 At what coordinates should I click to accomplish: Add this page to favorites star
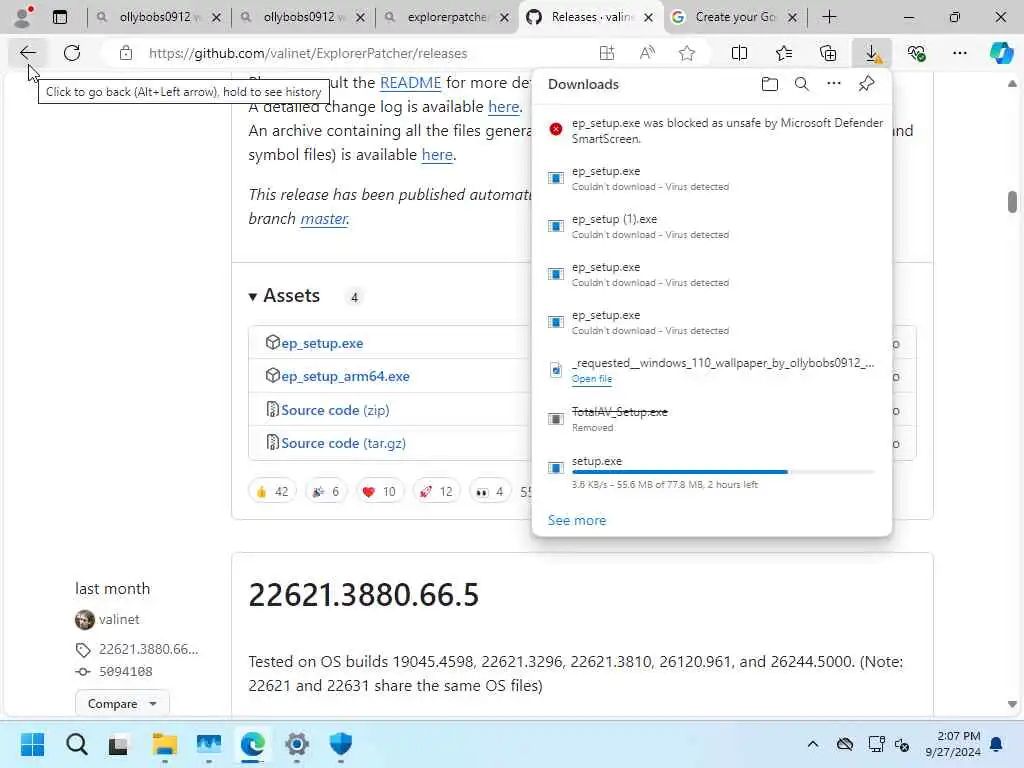(x=686, y=53)
